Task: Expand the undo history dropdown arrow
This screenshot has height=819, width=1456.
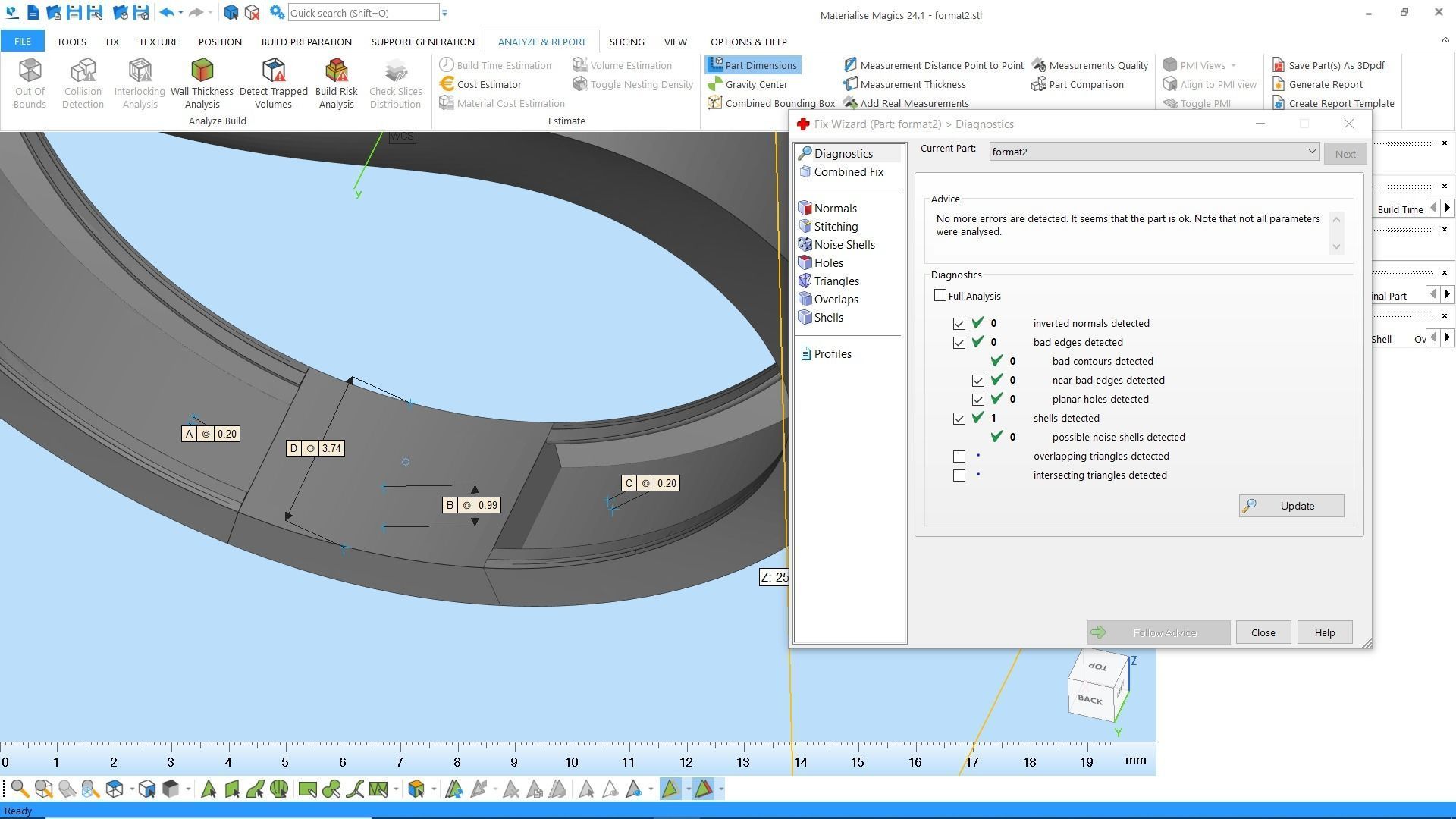Action: pyautogui.click(x=180, y=13)
